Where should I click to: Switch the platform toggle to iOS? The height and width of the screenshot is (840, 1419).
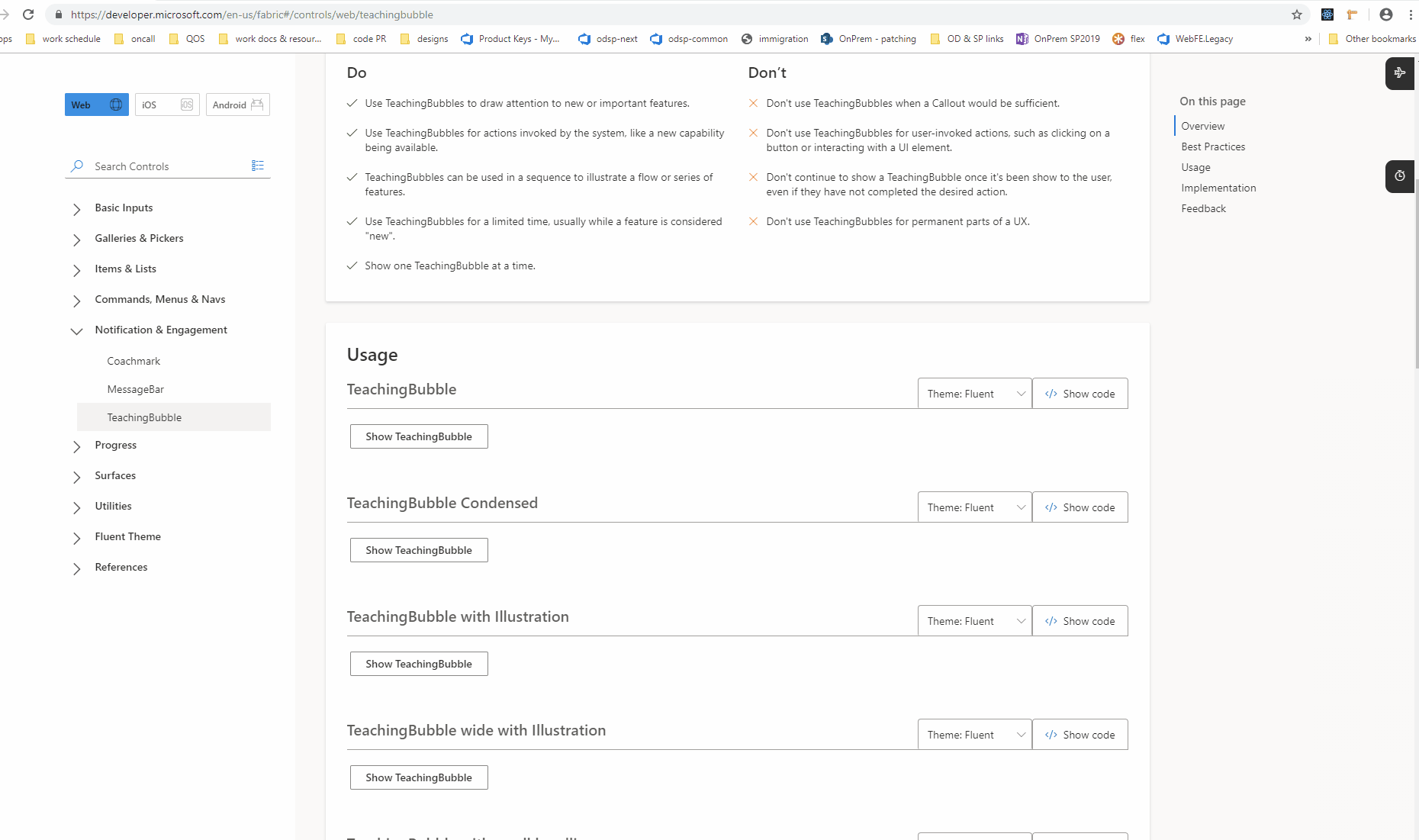coord(166,105)
